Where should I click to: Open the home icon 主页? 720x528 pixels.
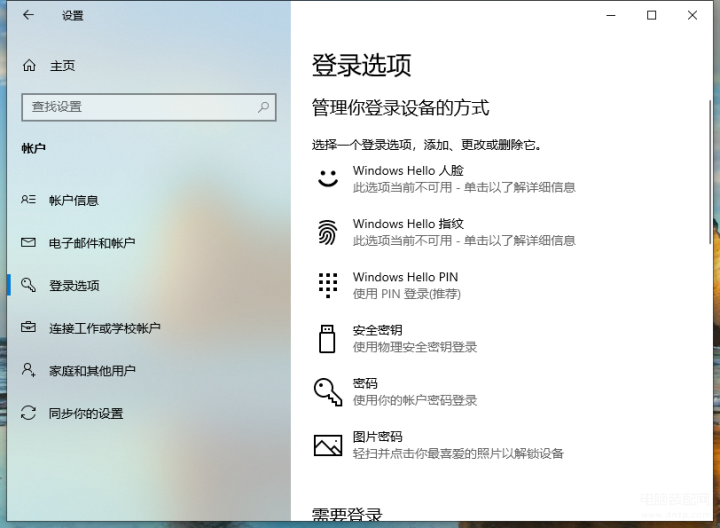[29, 66]
